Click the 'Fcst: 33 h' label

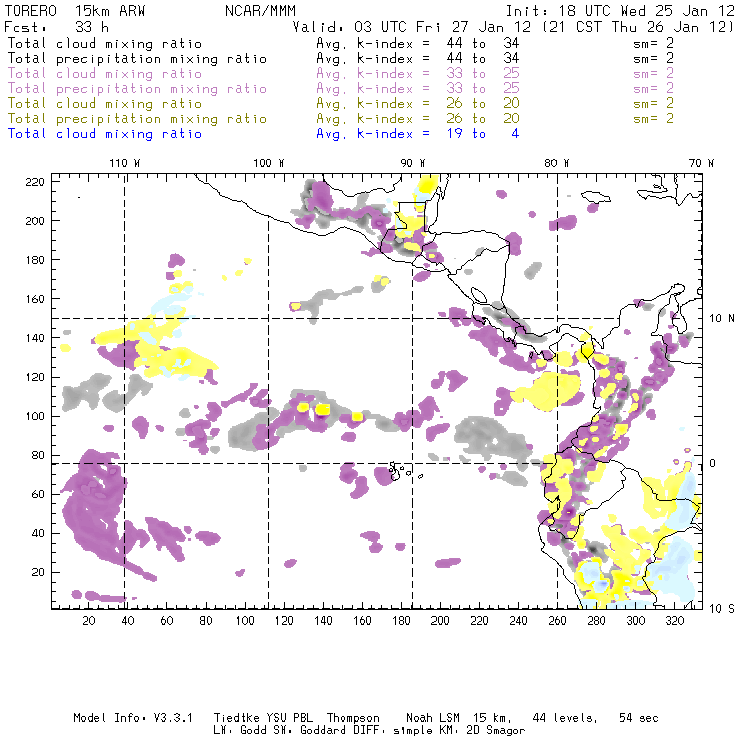click(56, 27)
